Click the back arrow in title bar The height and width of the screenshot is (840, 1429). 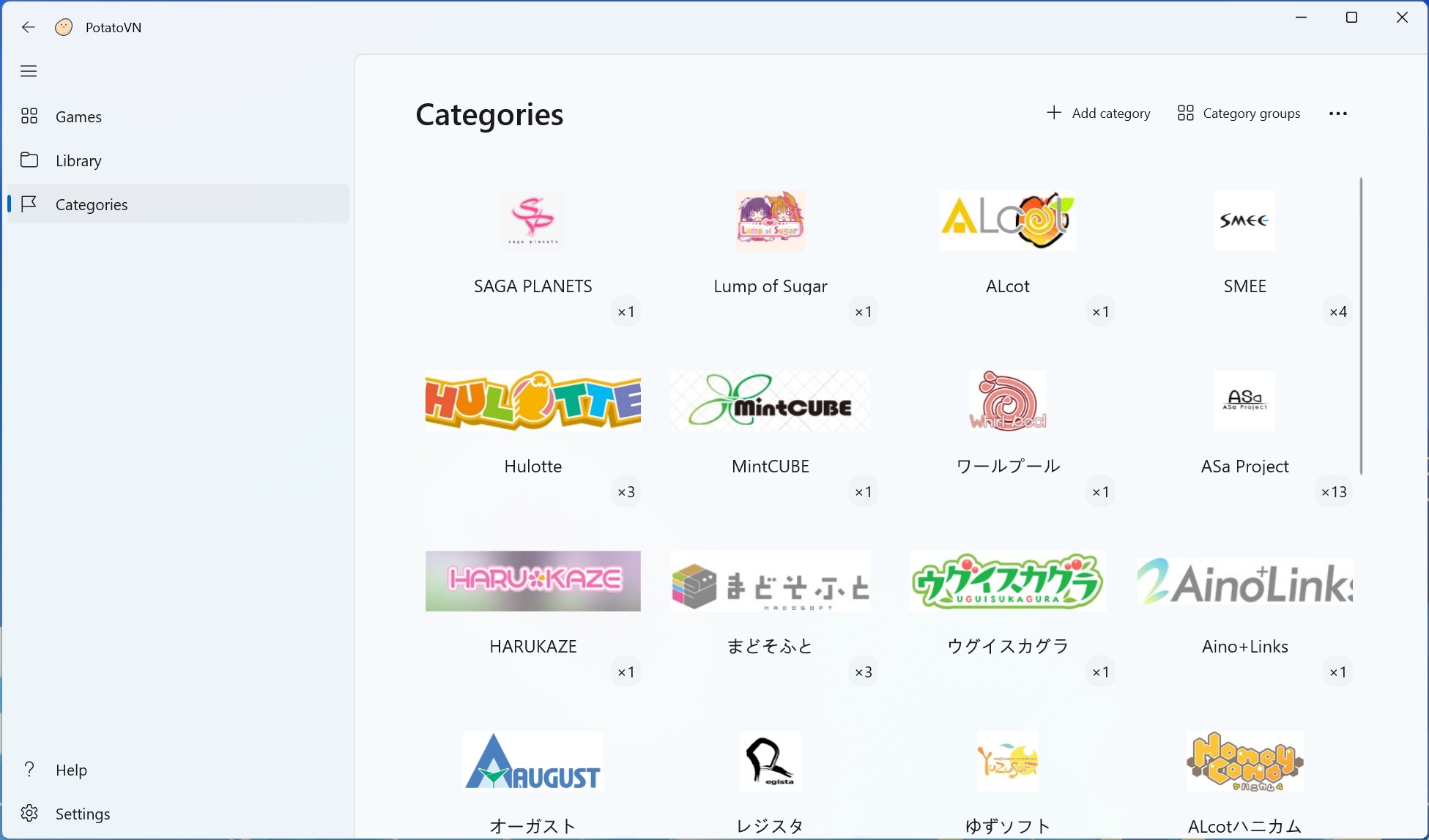[29, 27]
